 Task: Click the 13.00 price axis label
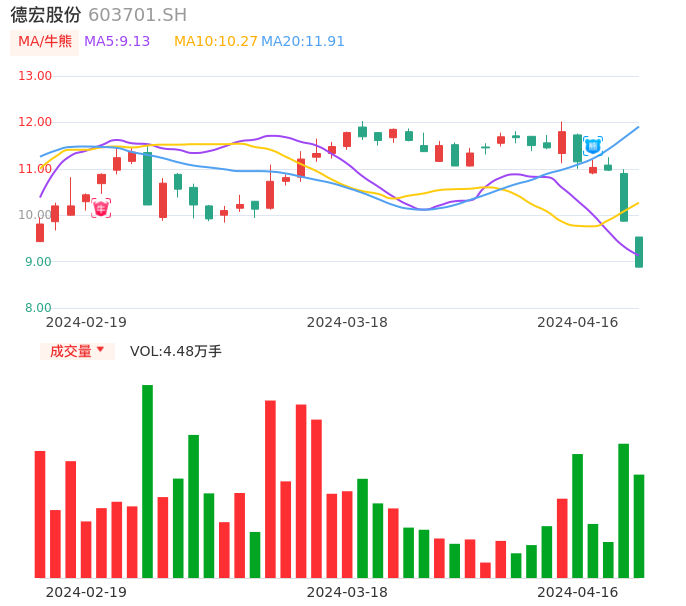(x=35, y=76)
